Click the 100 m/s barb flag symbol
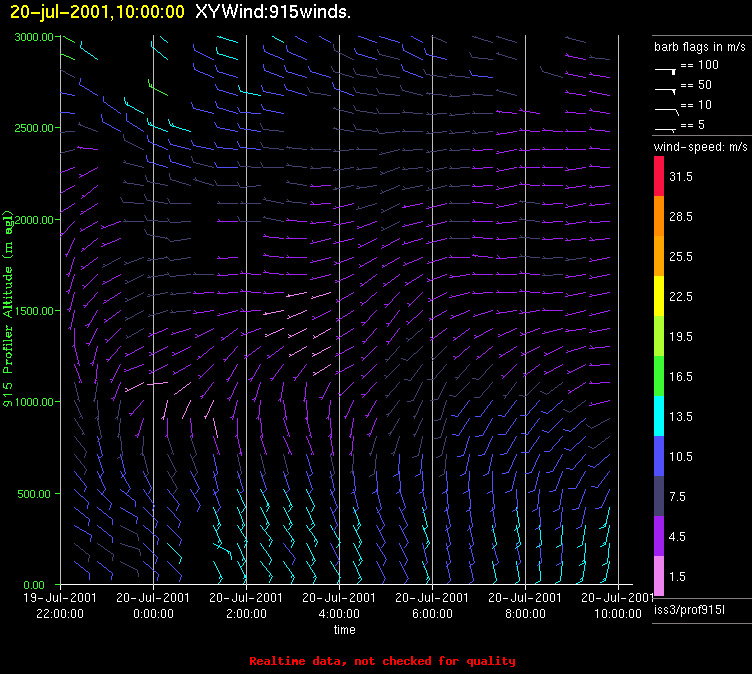Screen dimensions: 752x674 click(666, 70)
